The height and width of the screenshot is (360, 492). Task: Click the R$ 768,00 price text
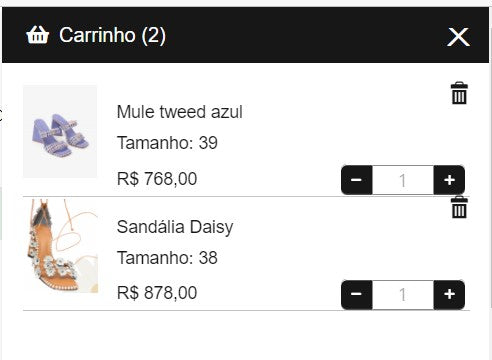pyautogui.click(x=157, y=178)
